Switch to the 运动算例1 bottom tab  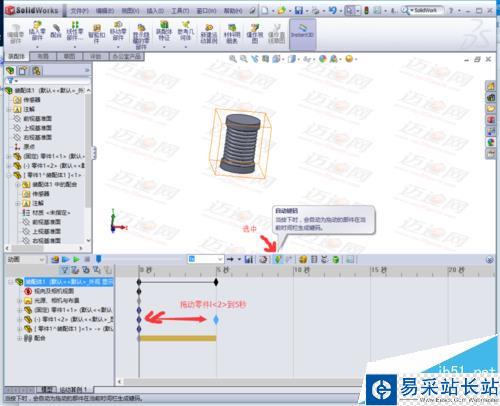click(75, 389)
